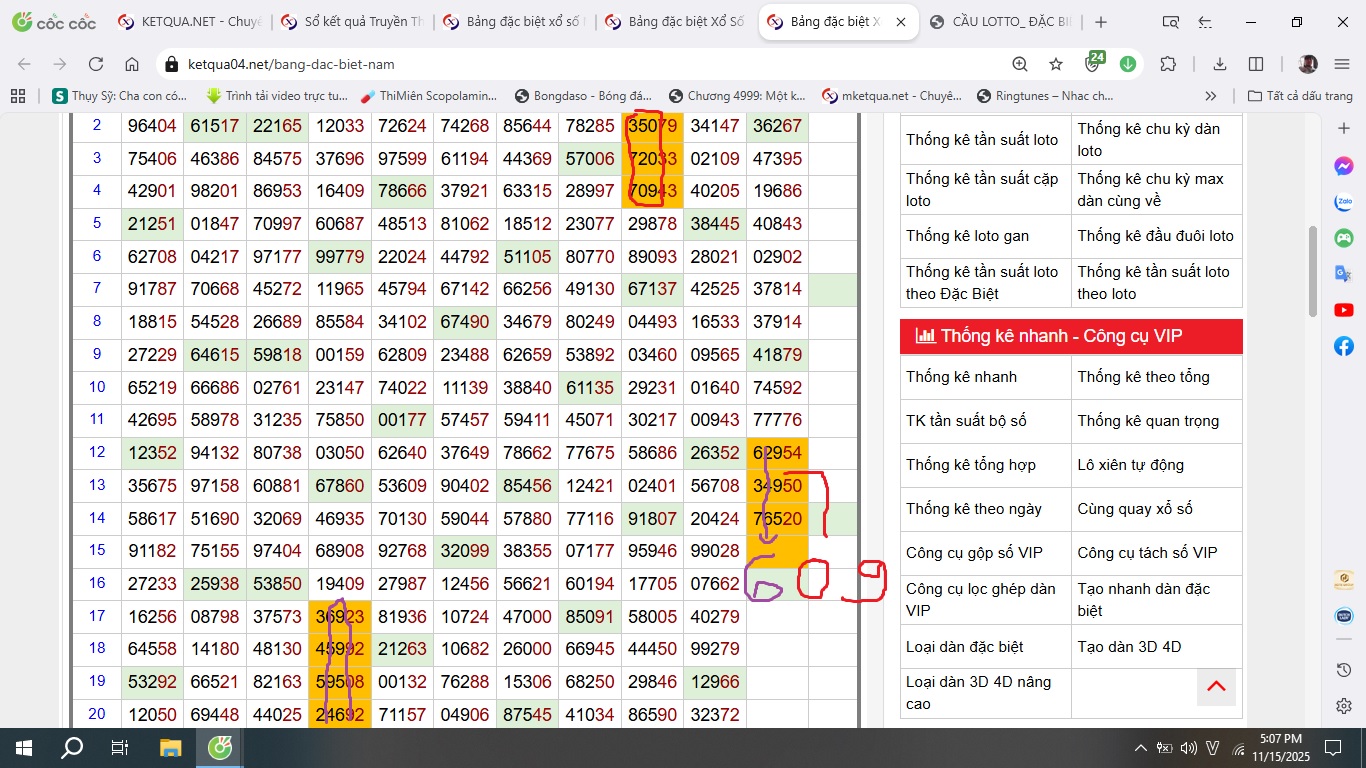This screenshot has height=768, width=1366.
Task: Click the red scroll-to-top button
Action: 1216,686
